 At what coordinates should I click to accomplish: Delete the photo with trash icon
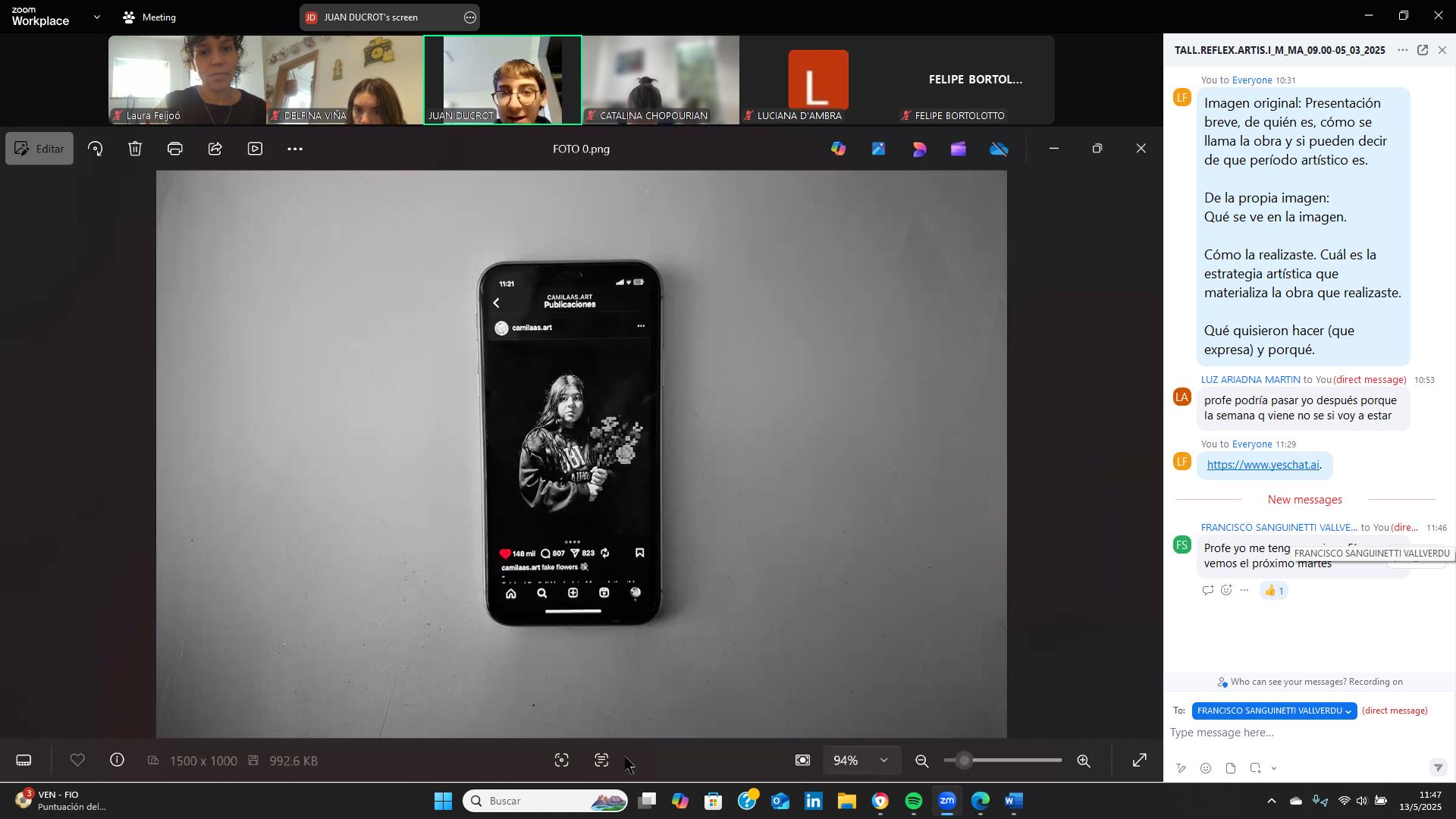tap(136, 149)
